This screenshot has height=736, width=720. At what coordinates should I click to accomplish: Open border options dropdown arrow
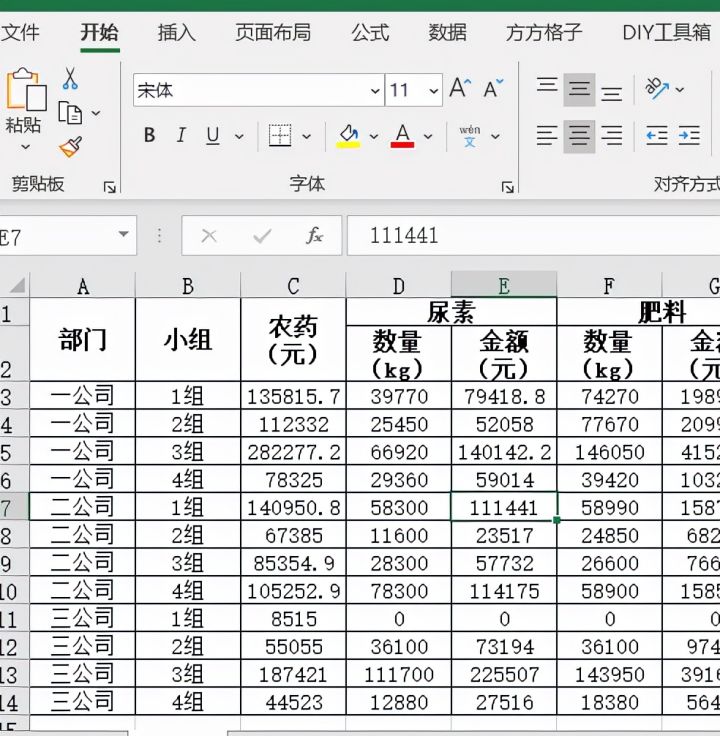pos(306,137)
